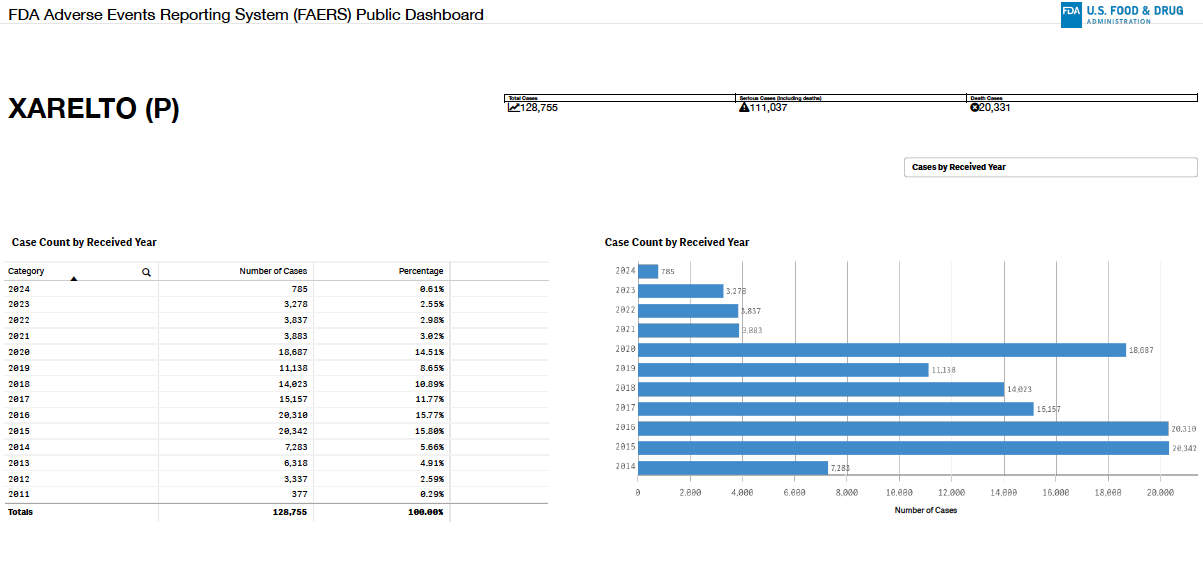This screenshot has height=561, width=1203.
Task: Click the Death Cases circled-x icon
Action: point(975,107)
